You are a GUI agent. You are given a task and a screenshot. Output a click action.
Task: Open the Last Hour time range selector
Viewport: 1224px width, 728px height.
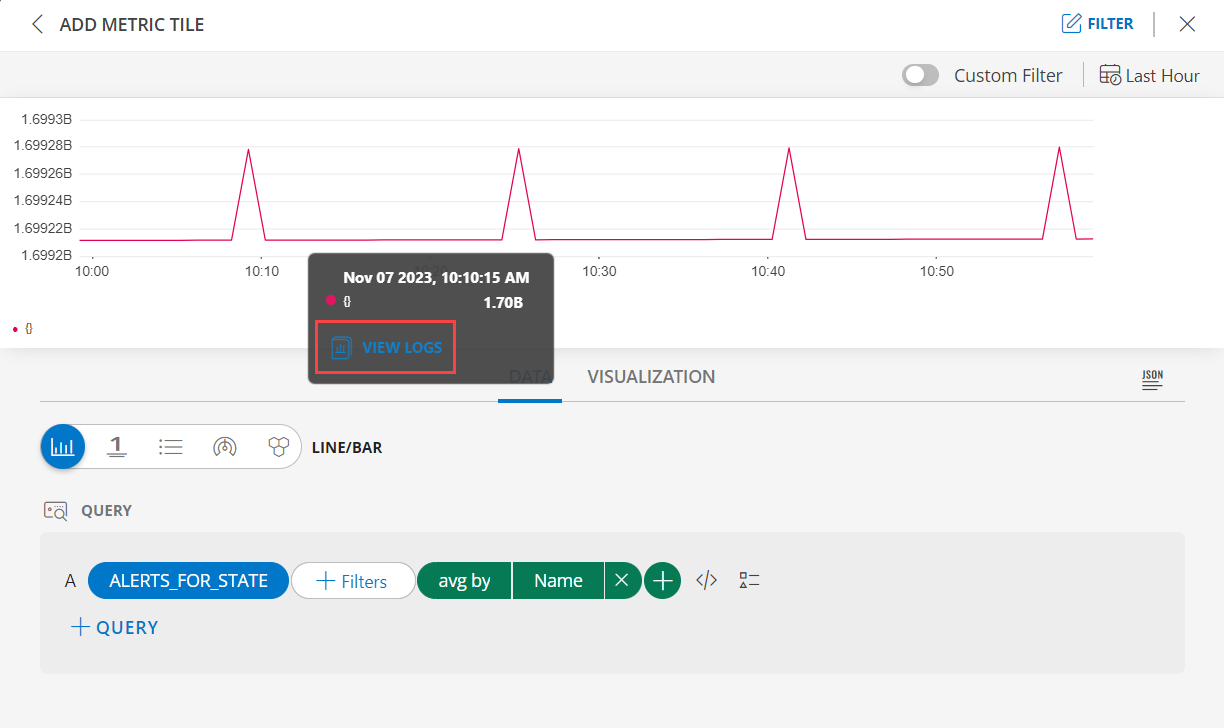click(1148, 75)
